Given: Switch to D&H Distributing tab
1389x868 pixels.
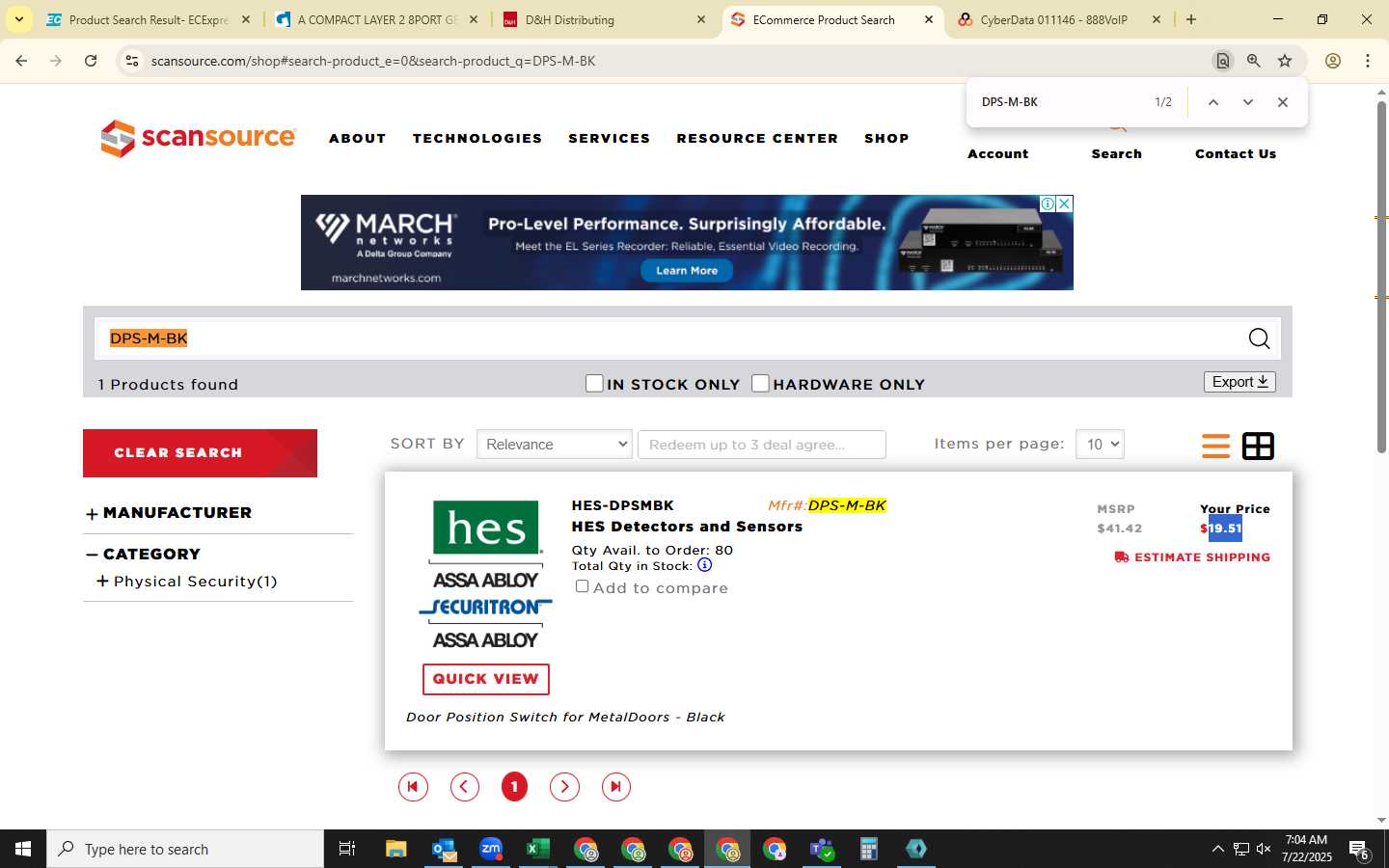Looking at the screenshot, I should click(x=605, y=19).
